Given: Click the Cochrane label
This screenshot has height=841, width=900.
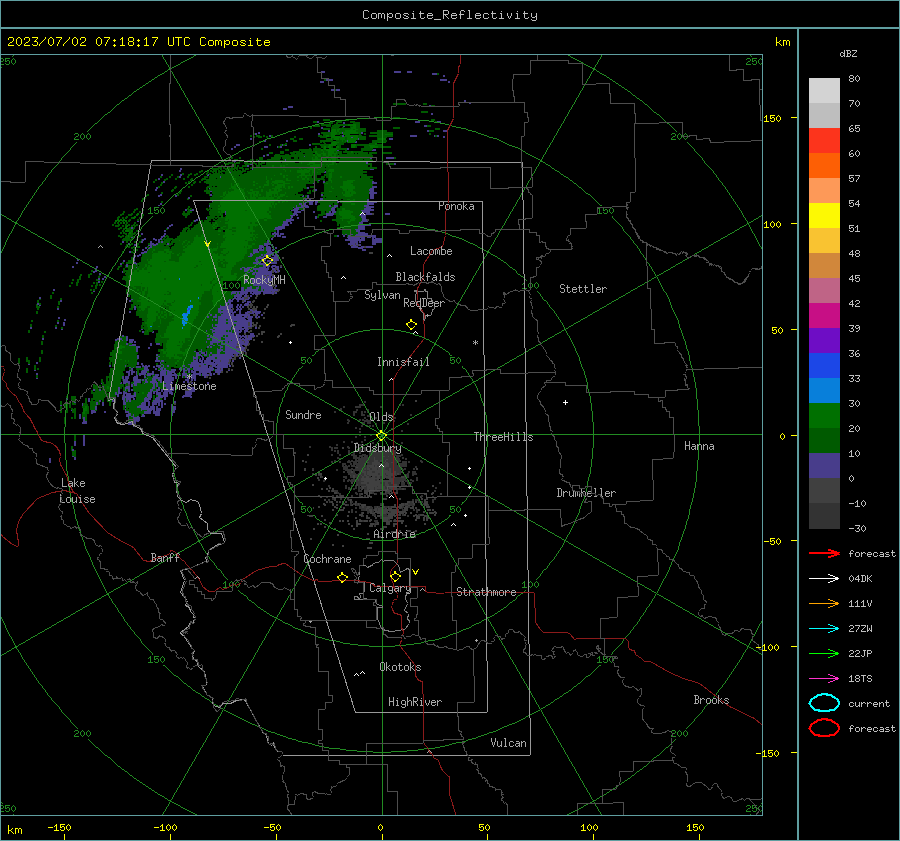Looking at the screenshot, I should [x=327, y=559].
